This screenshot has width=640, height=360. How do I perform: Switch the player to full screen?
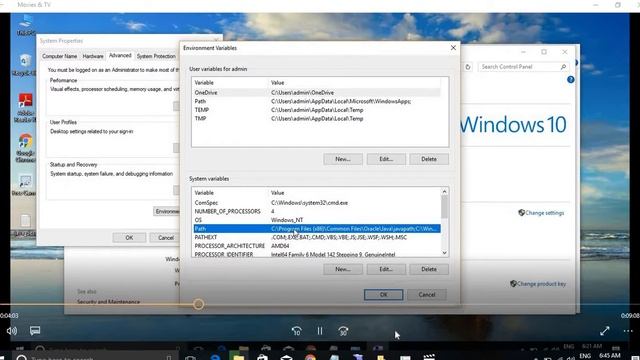coord(604,331)
